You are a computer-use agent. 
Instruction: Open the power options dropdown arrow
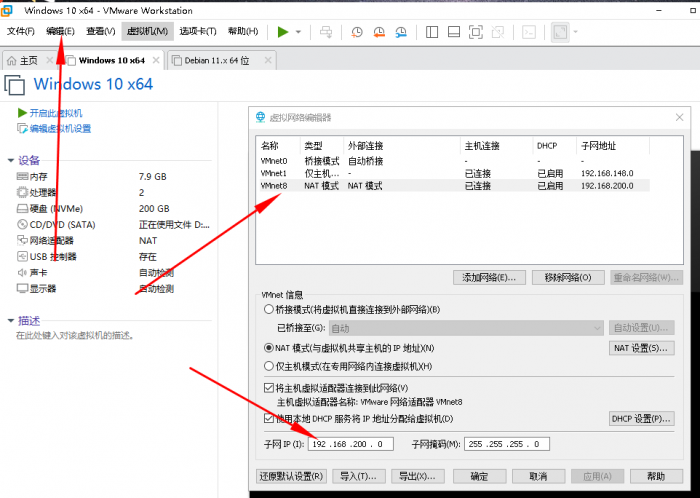(298, 32)
